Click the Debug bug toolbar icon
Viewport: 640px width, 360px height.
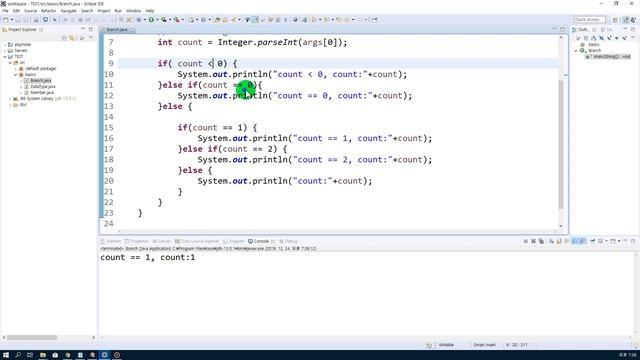click(139, 20)
